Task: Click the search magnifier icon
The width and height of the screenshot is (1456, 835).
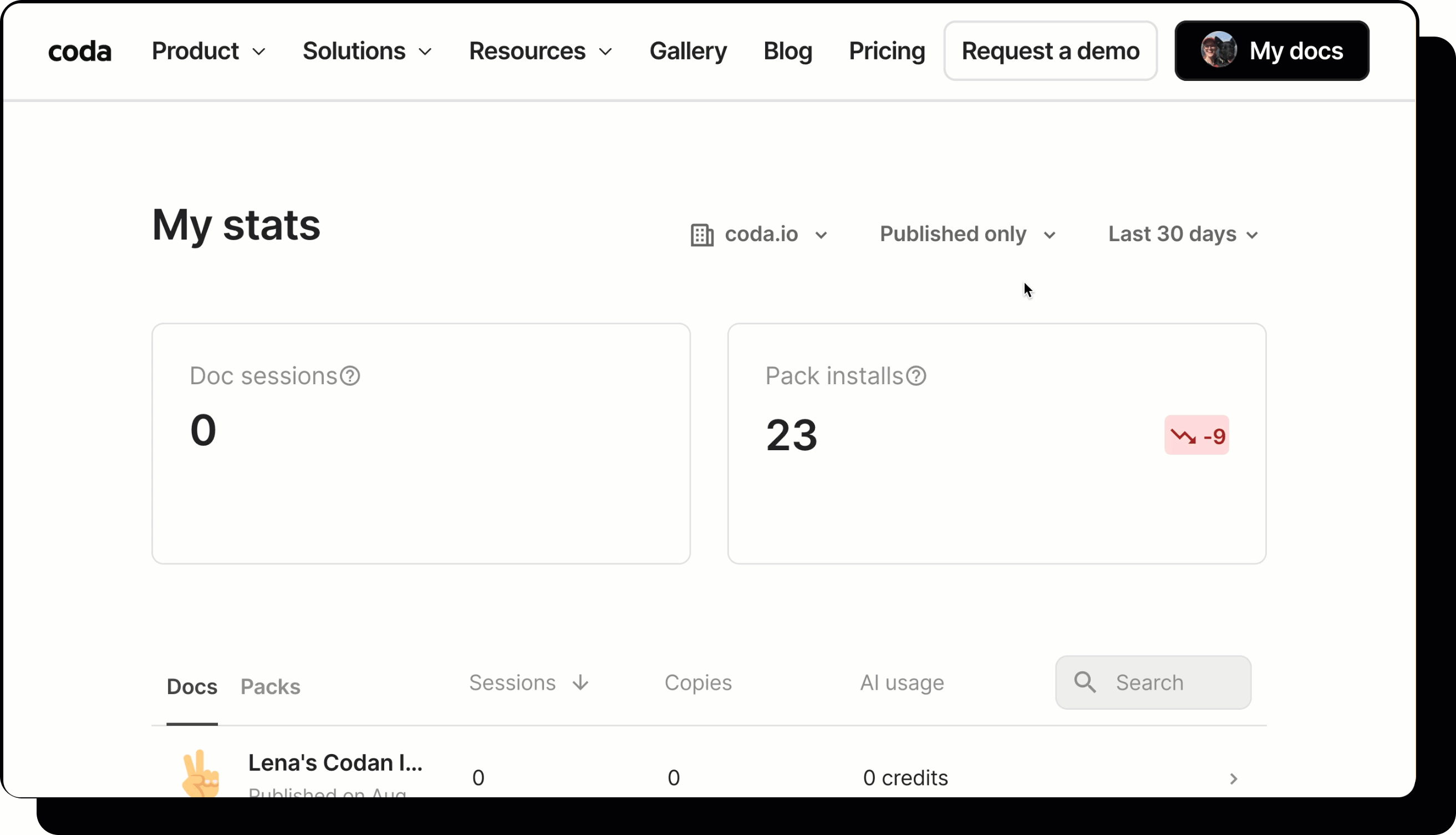Action: (x=1085, y=683)
